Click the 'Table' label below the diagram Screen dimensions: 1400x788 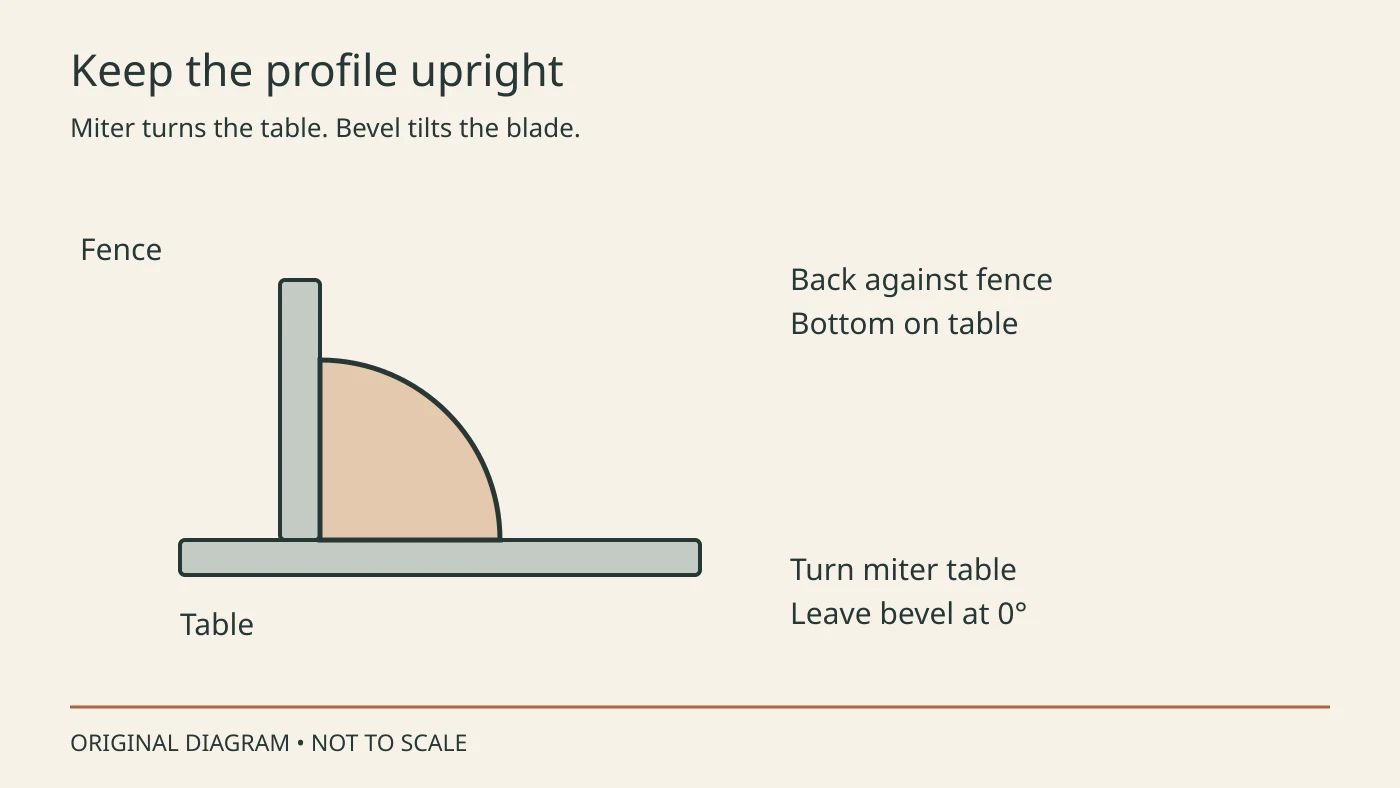click(217, 625)
